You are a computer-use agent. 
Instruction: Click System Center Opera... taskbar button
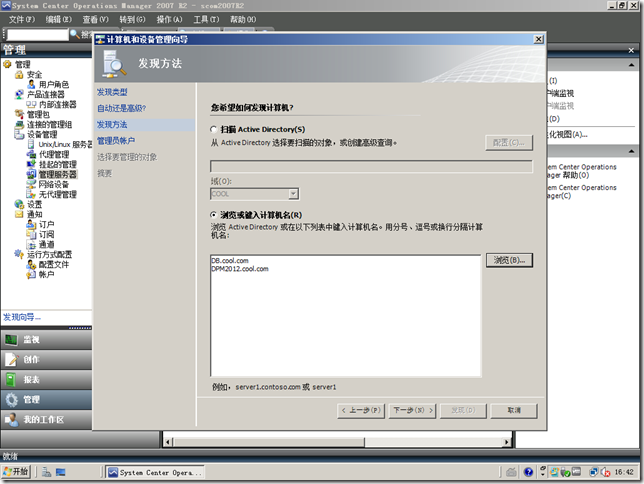click(x=155, y=472)
